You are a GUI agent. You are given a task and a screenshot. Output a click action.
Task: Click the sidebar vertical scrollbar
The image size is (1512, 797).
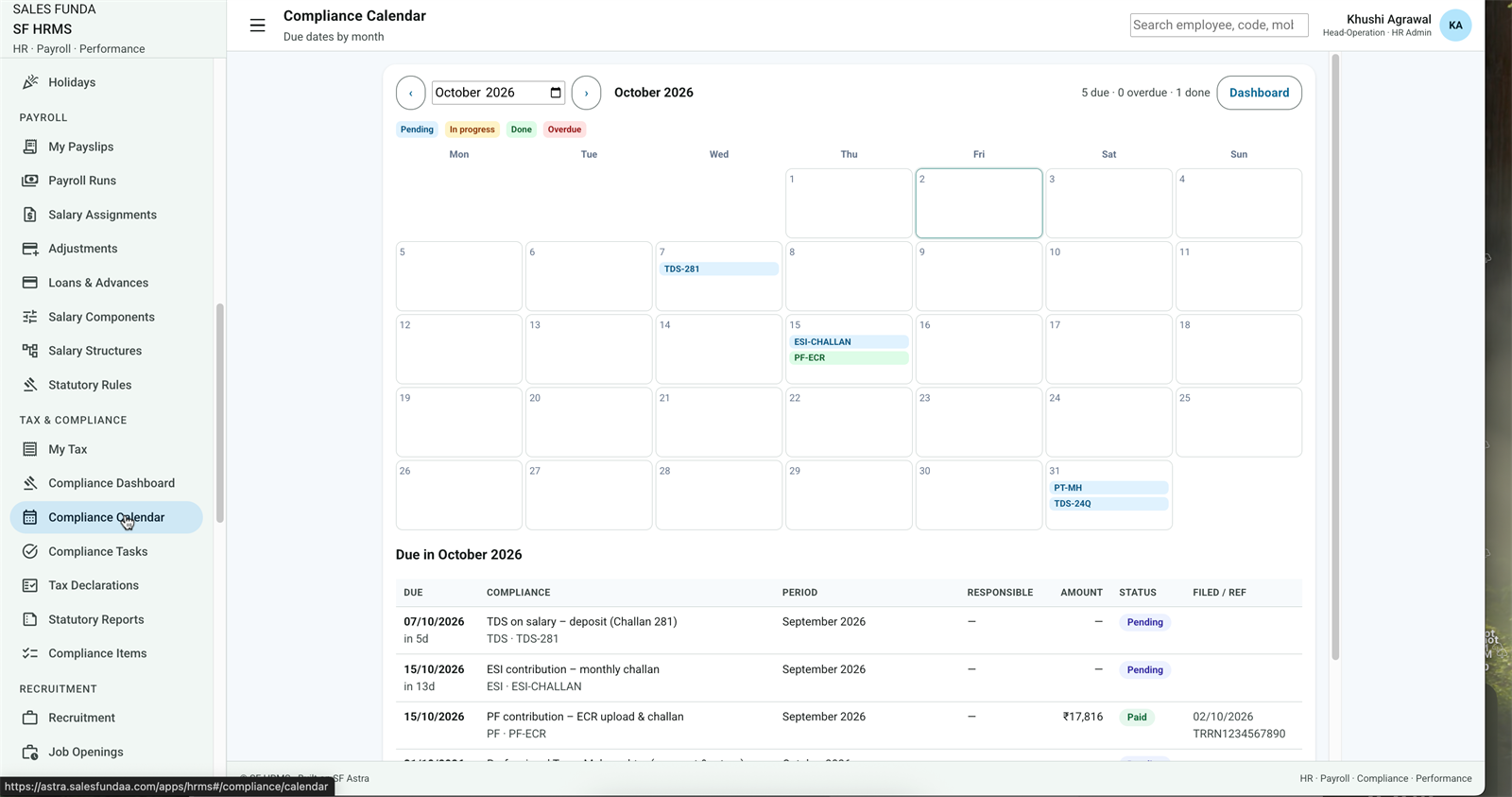219,413
